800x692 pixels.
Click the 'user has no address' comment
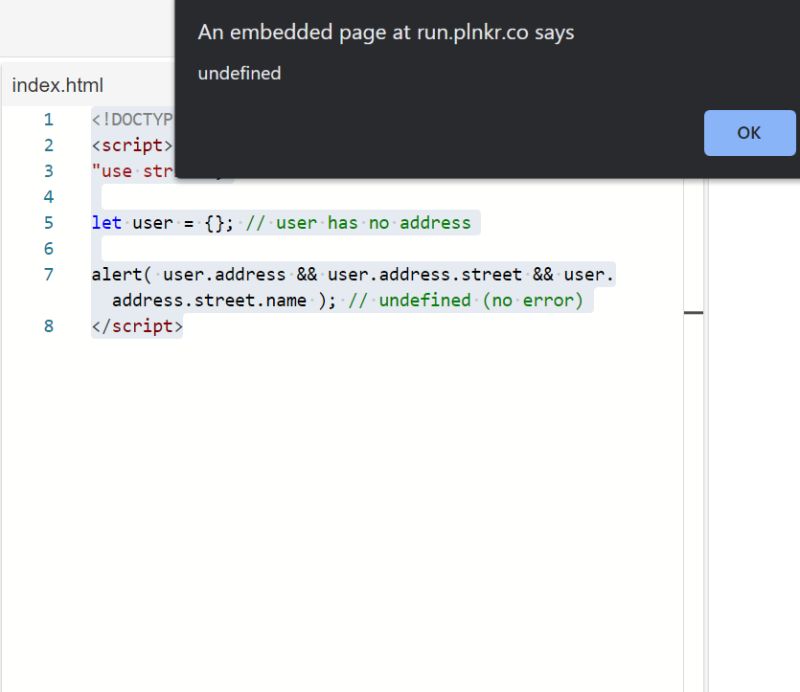pyautogui.click(x=358, y=223)
